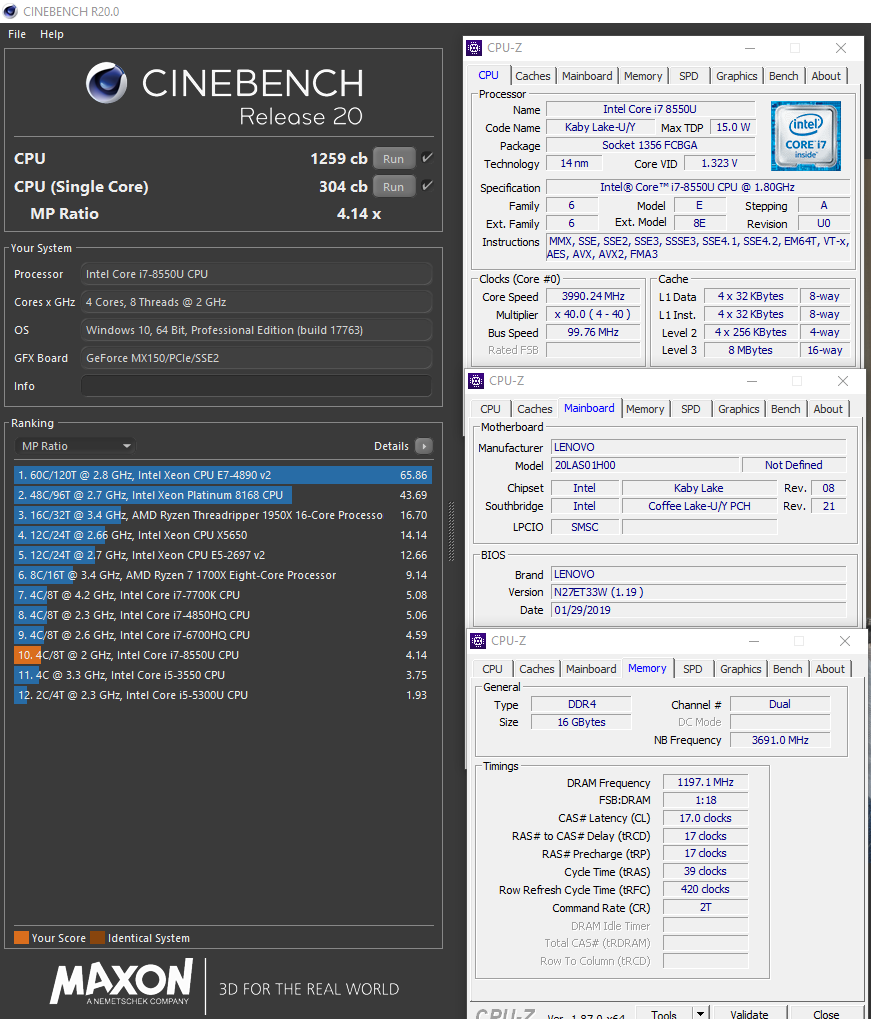This screenshot has width=871, height=1019.
Task: Start the CPU benchmark with the Run button
Action: click(393, 157)
